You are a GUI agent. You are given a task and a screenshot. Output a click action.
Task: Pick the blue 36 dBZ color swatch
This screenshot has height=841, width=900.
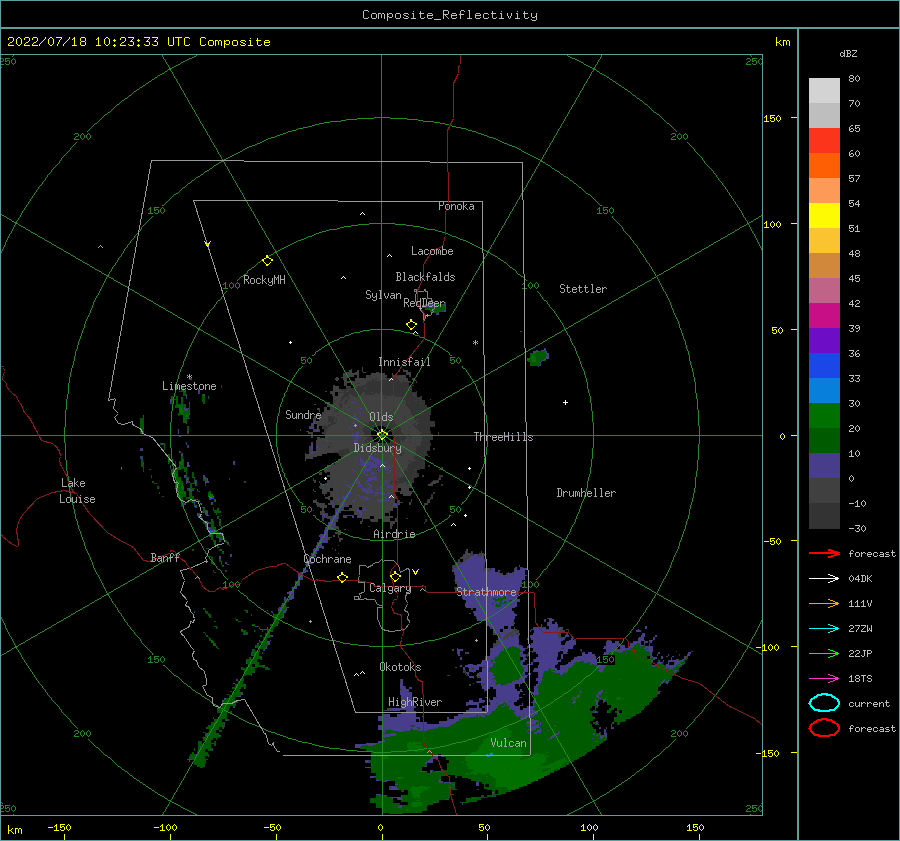tap(824, 365)
